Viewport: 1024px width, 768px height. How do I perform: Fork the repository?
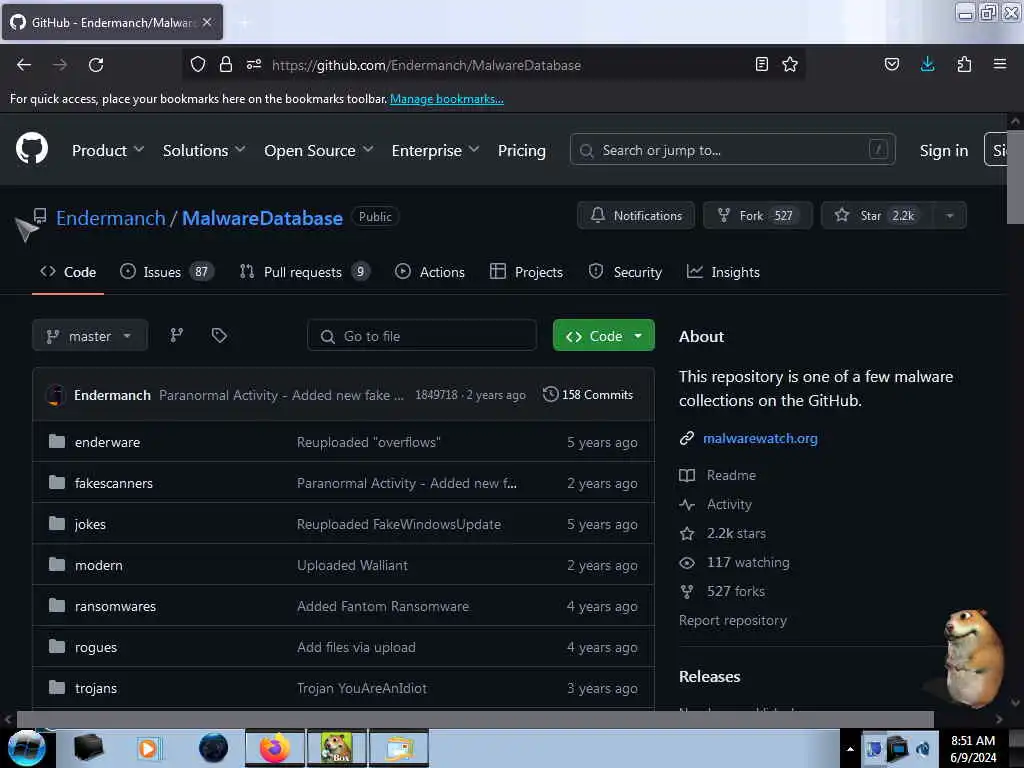point(757,216)
